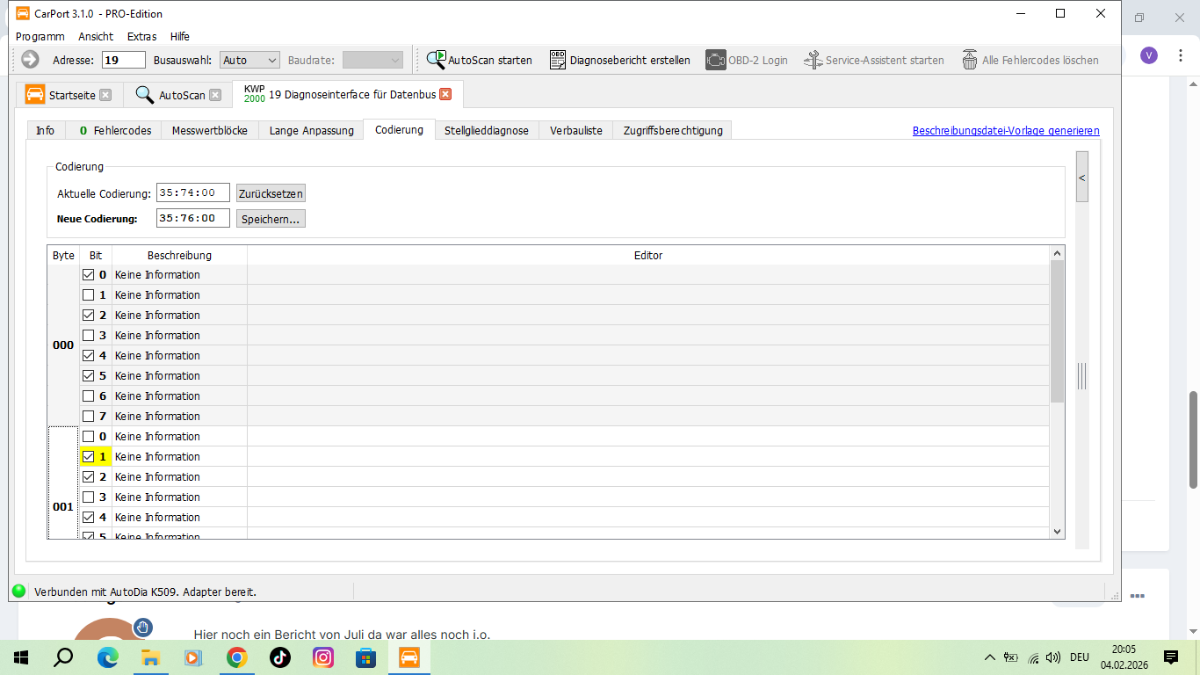Close the Startseite tab with its X
1200x675 pixels.
[105, 95]
